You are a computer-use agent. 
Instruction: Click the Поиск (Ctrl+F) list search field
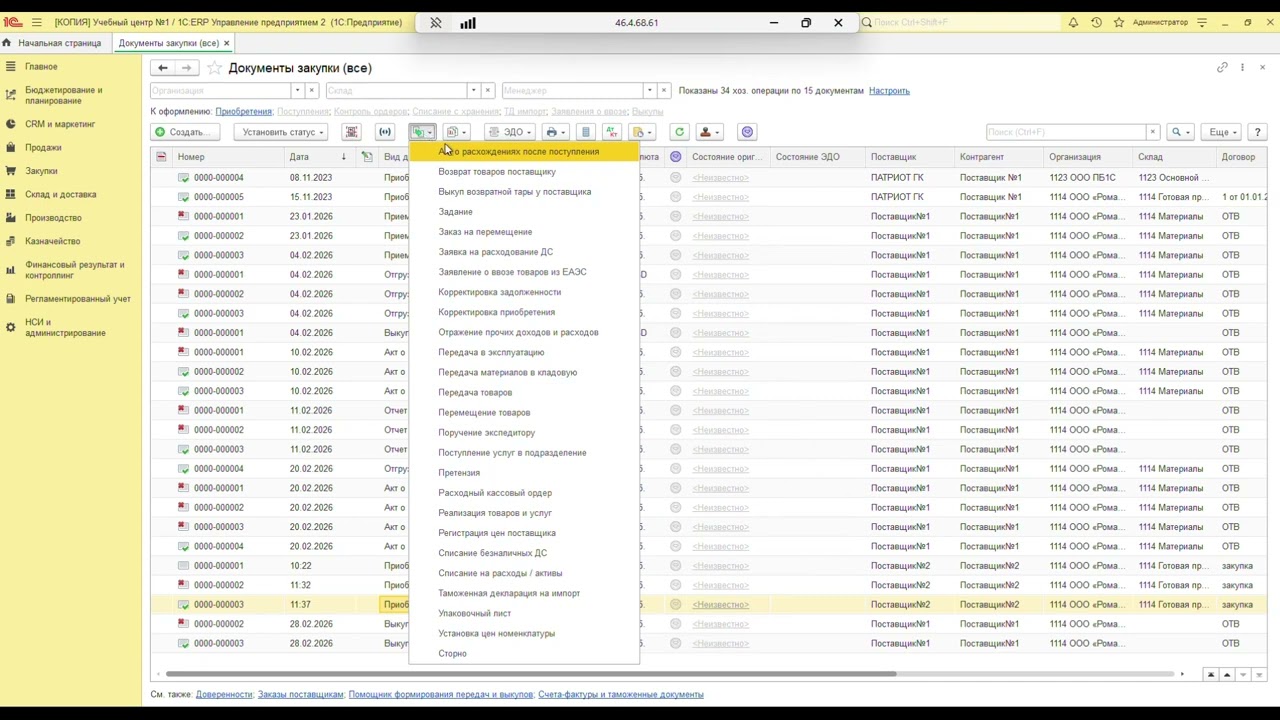click(x=1065, y=132)
